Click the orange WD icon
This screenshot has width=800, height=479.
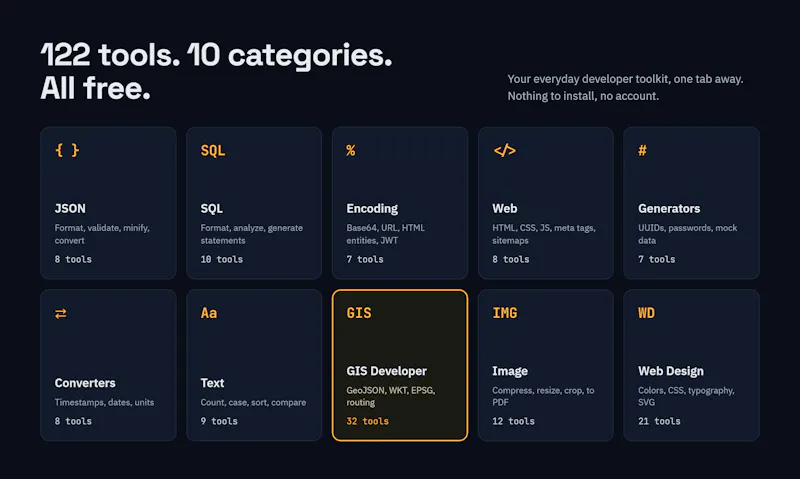(x=646, y=313)
